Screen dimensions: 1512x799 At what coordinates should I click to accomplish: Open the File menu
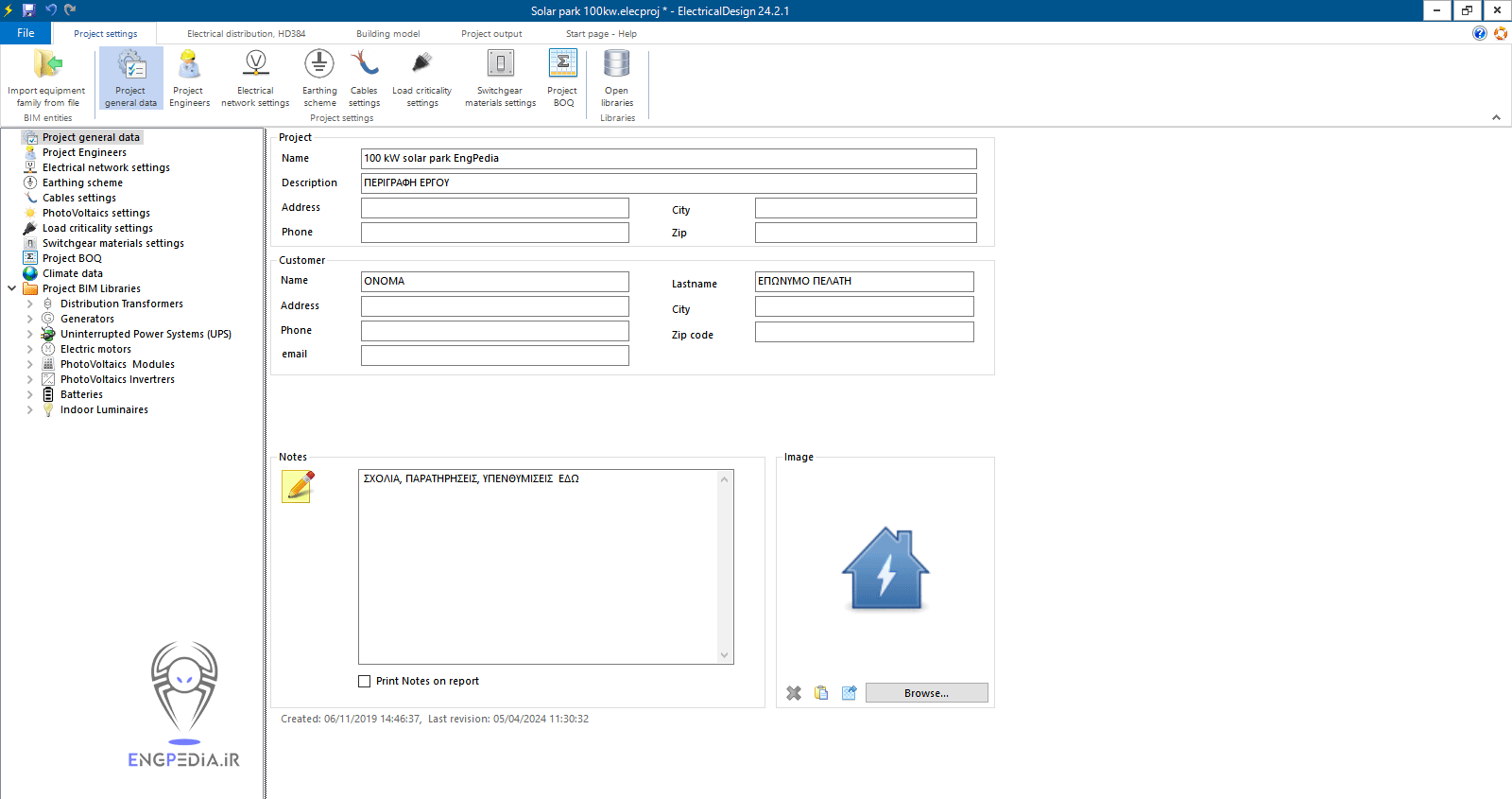coord(26,33)
